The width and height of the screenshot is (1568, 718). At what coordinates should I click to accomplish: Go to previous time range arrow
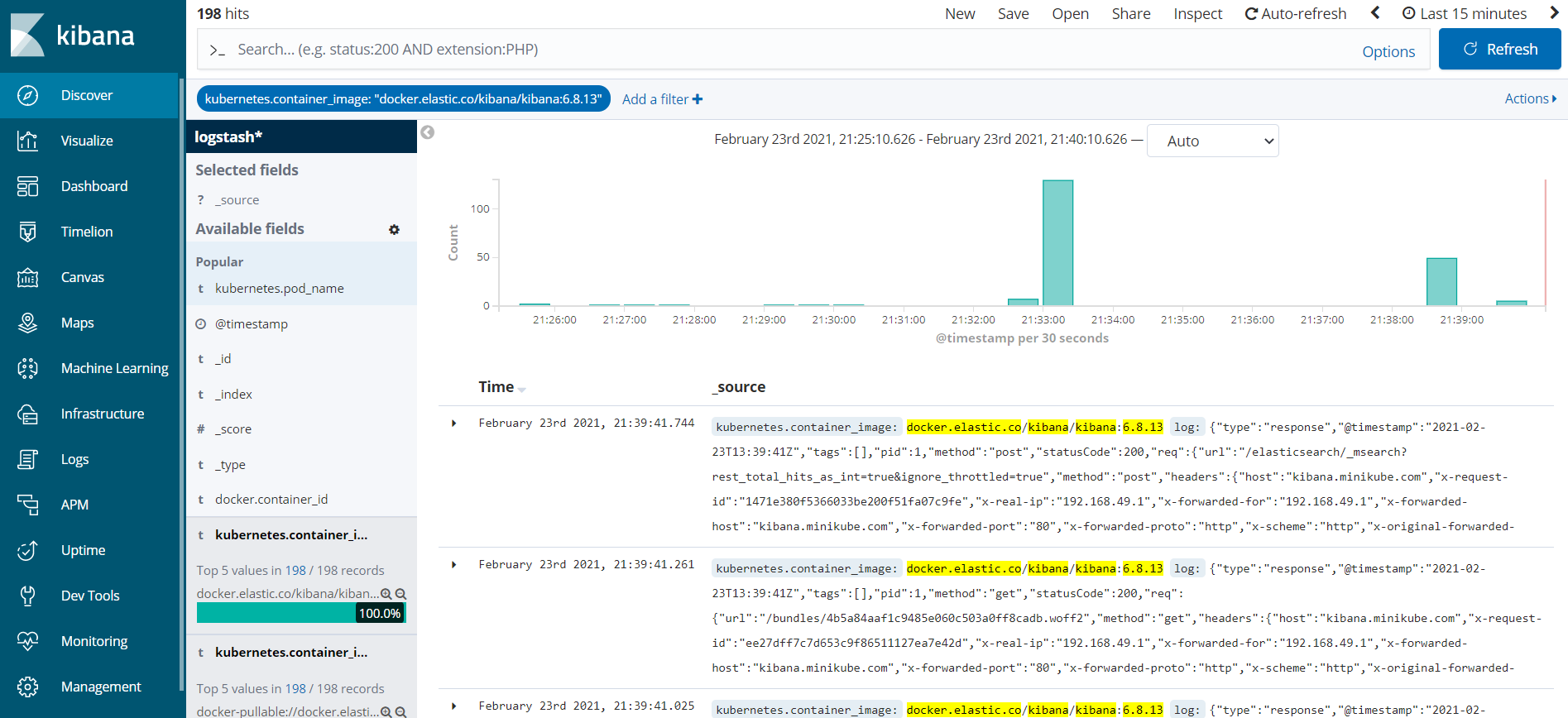pos(1375,13)
